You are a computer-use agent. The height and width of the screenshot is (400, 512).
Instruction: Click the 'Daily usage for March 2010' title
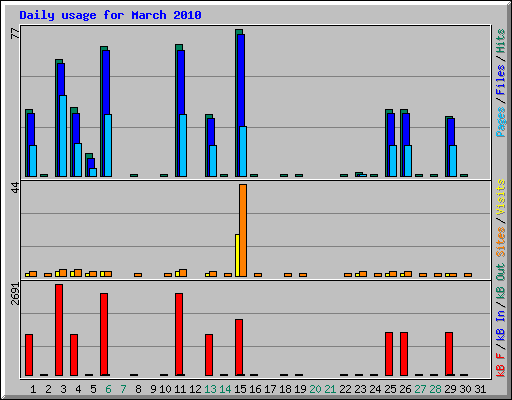click(x=110, y=15)
